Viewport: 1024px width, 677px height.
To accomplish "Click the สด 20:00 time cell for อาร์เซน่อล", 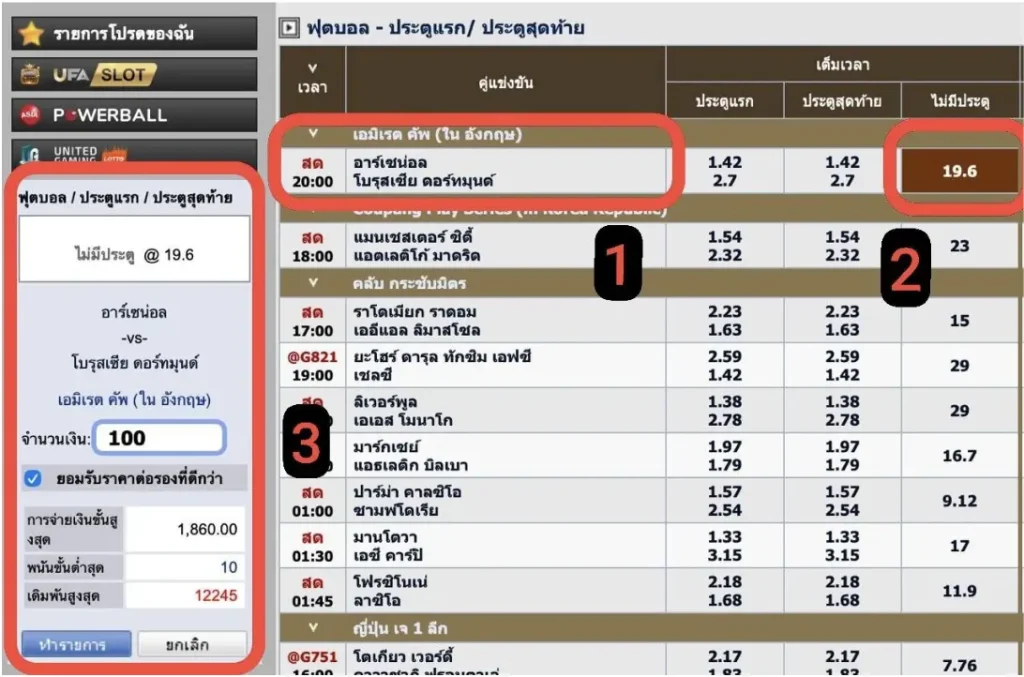I will [312, 171].
